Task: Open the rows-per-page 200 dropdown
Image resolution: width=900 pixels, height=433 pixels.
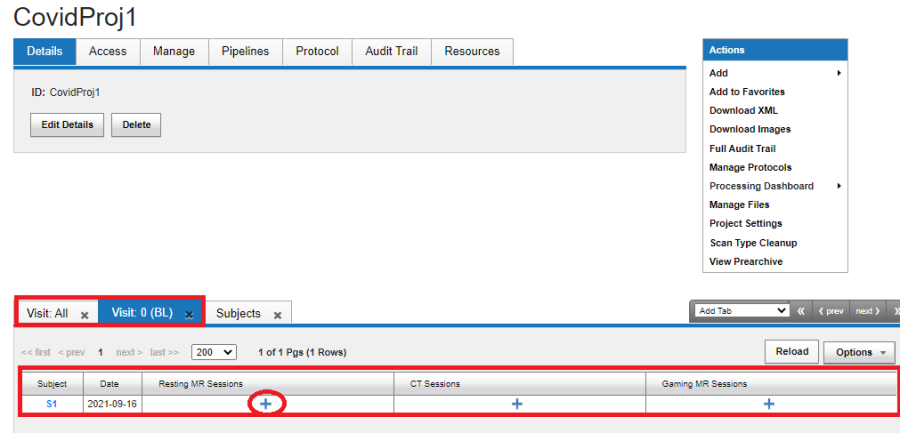Action: click(x=214, y=352)
